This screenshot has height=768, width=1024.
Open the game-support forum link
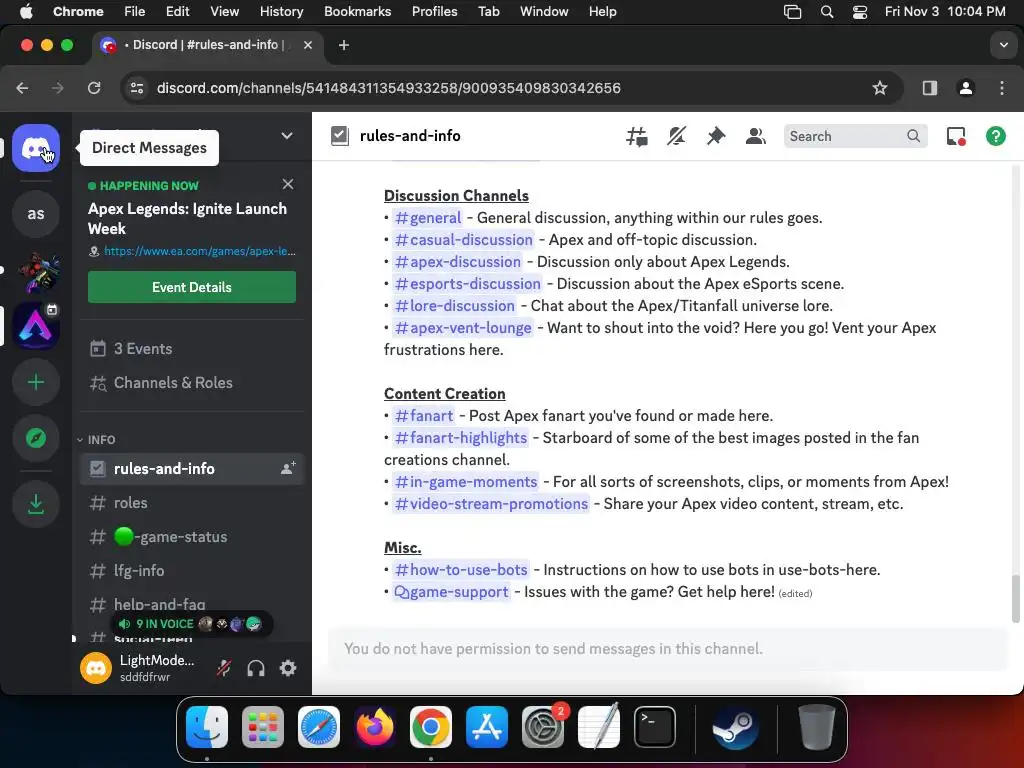451,592
